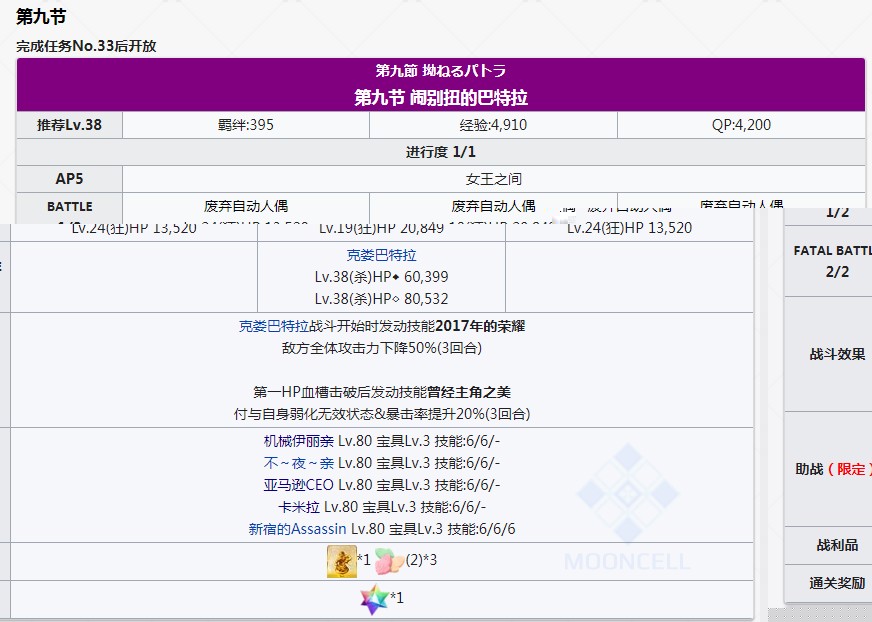Open the 不～夜～亲 support servant link
This screenshot has height=622, width=872.
click(299, 463)
